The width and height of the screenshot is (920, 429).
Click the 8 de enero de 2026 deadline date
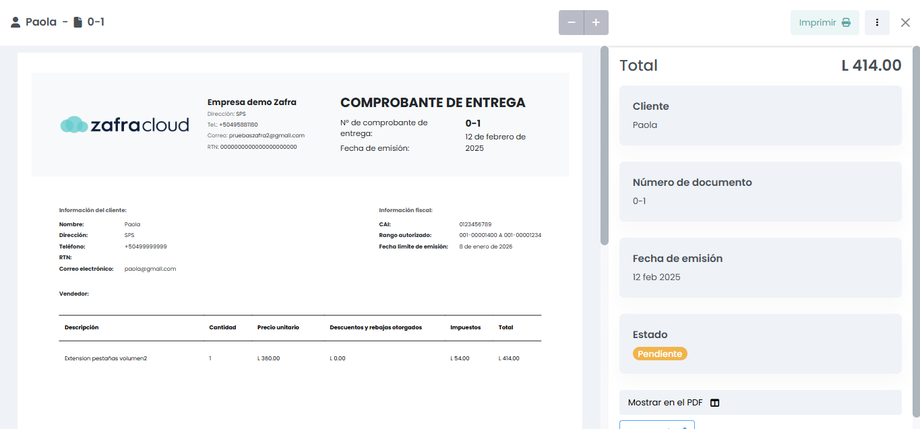tap(486, 246)
